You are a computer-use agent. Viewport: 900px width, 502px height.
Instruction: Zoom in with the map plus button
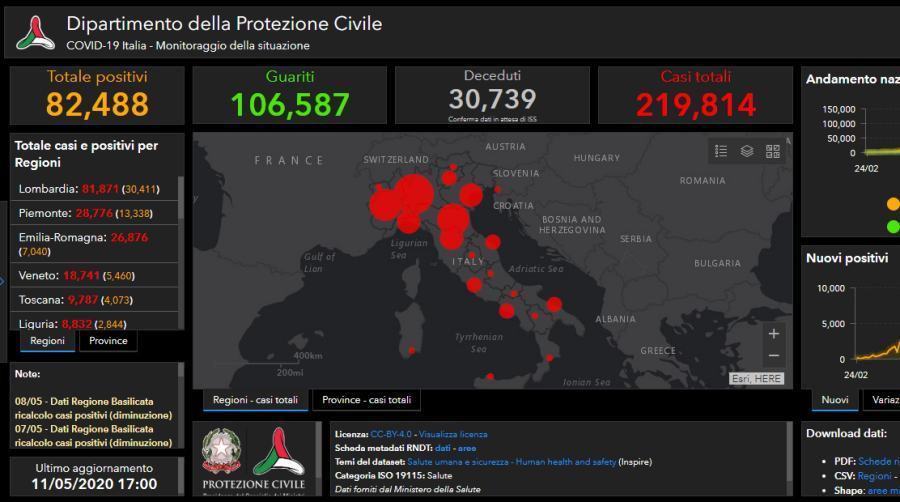[774, 334]
